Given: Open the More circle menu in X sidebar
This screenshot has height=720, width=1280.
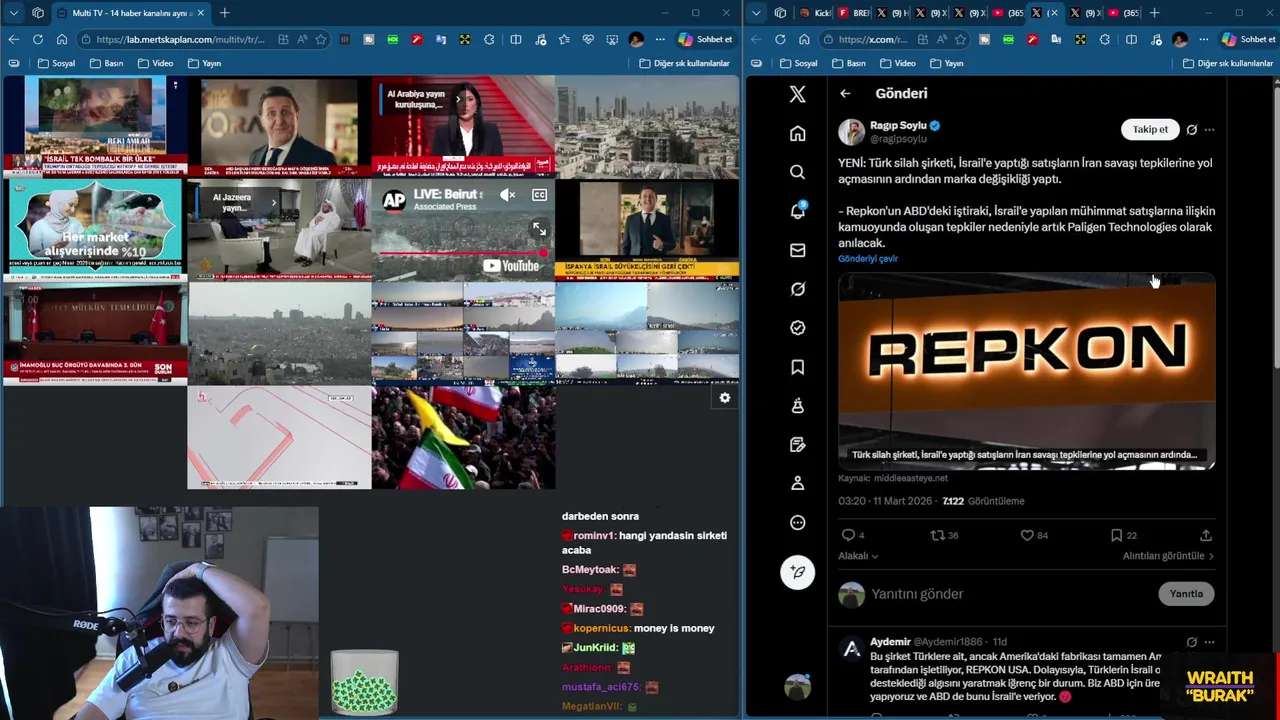Looking at the screenshot, I should click(x=797, y=522).
